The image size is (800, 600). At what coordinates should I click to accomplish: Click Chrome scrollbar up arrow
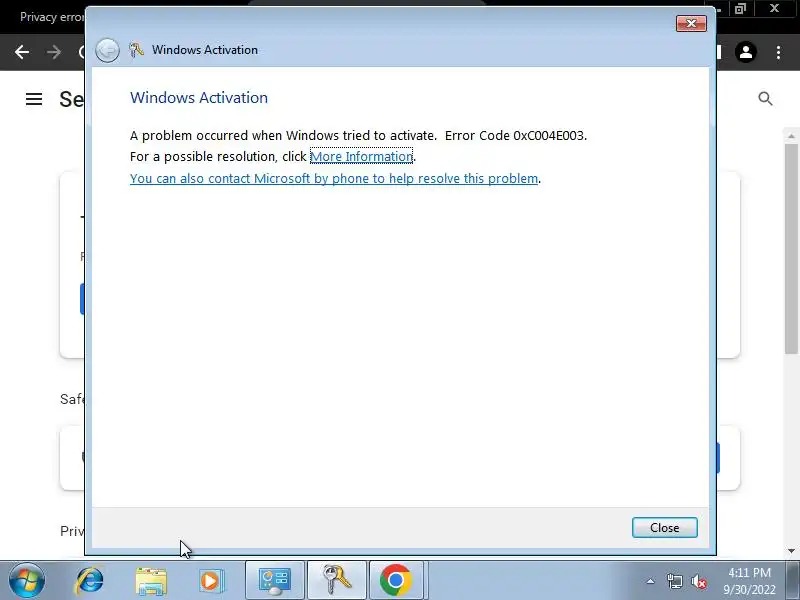pyautogui.click(x=792, y=136)
